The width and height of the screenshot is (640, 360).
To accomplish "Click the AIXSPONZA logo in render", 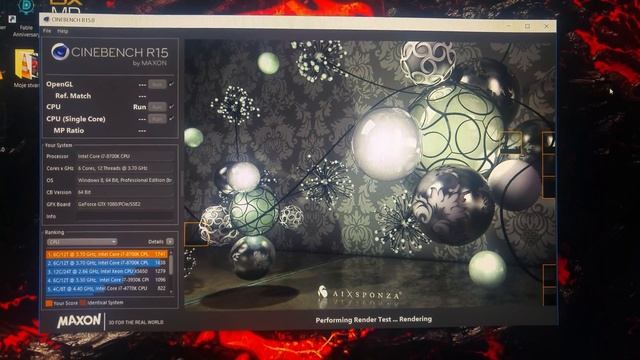I will (360, 293).
